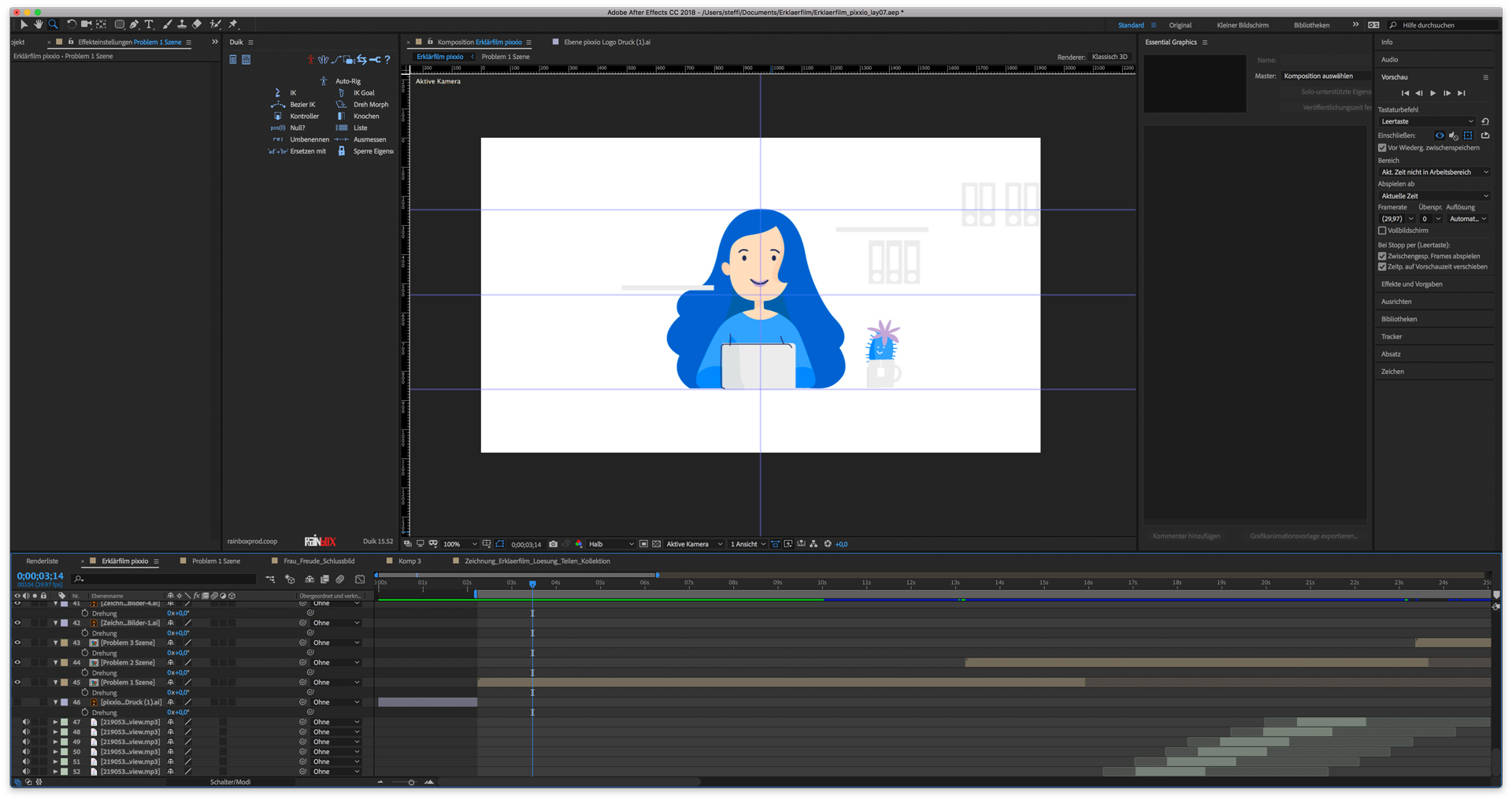Viewport: 1512px width, 800px height.
Task: Take a snapshot with the camera icon
Action: point(553,544)
